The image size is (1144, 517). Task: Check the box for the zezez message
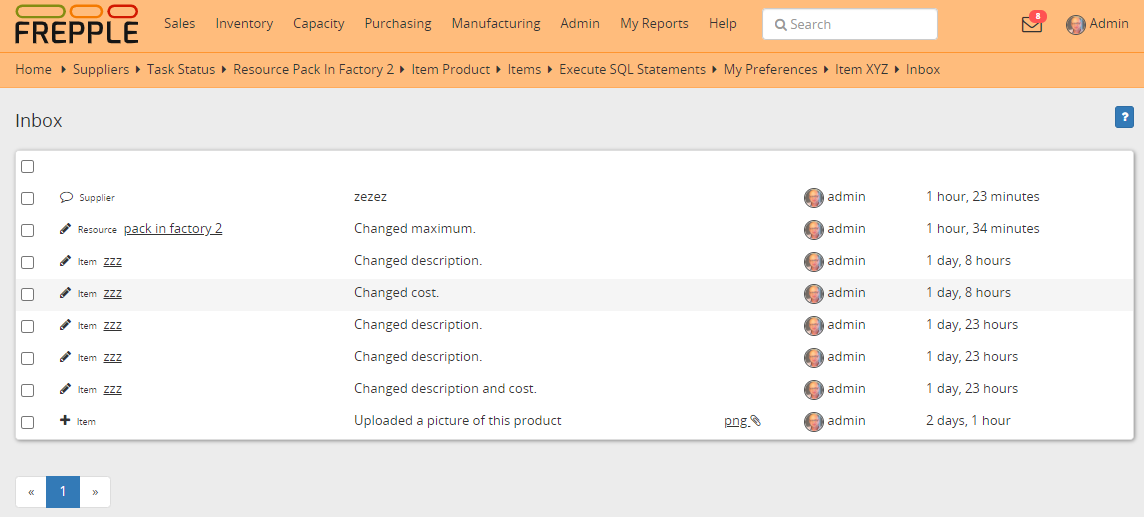coord(28,198)
